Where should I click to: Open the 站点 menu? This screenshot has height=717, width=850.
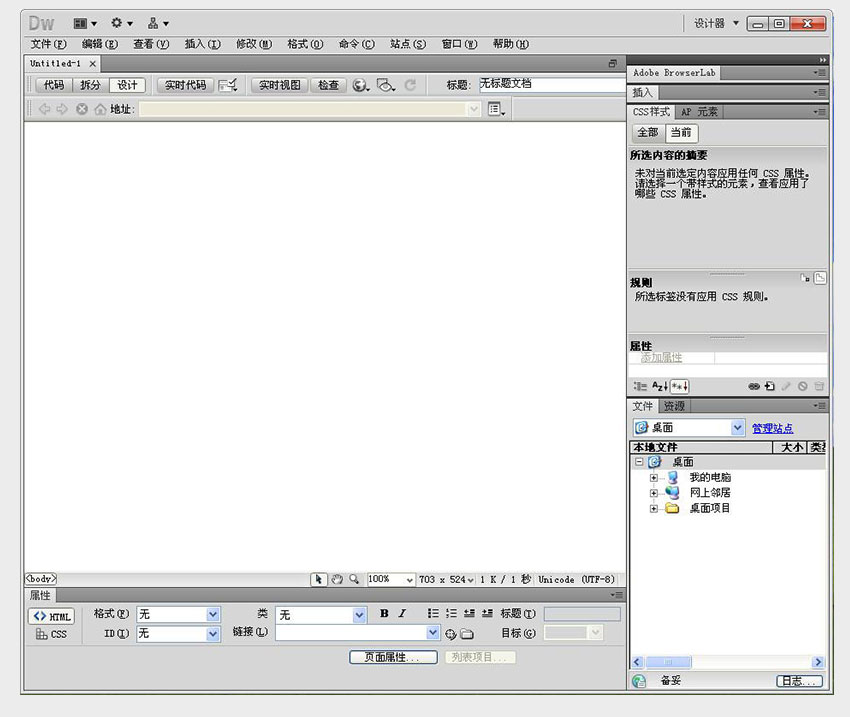point(408,44)
